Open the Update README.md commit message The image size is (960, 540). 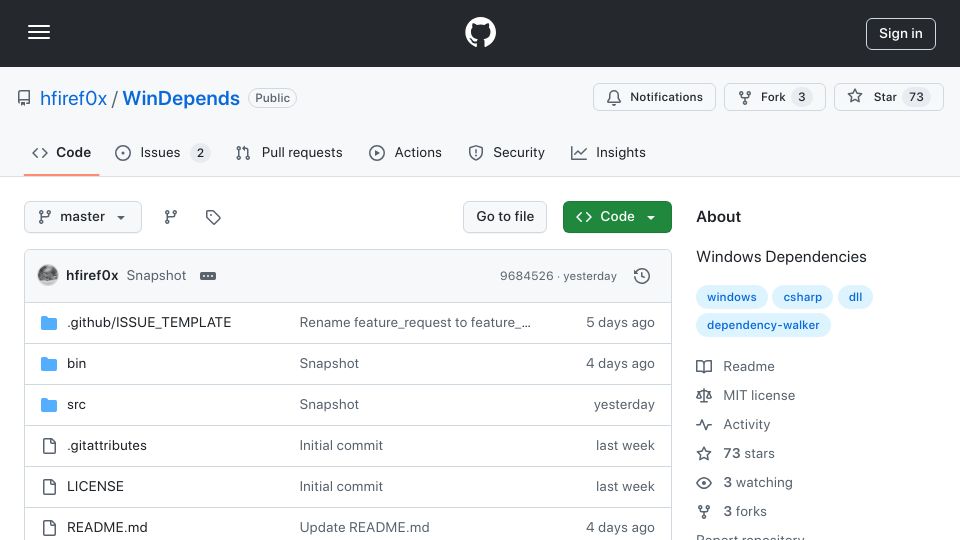[x=364, y=528]
